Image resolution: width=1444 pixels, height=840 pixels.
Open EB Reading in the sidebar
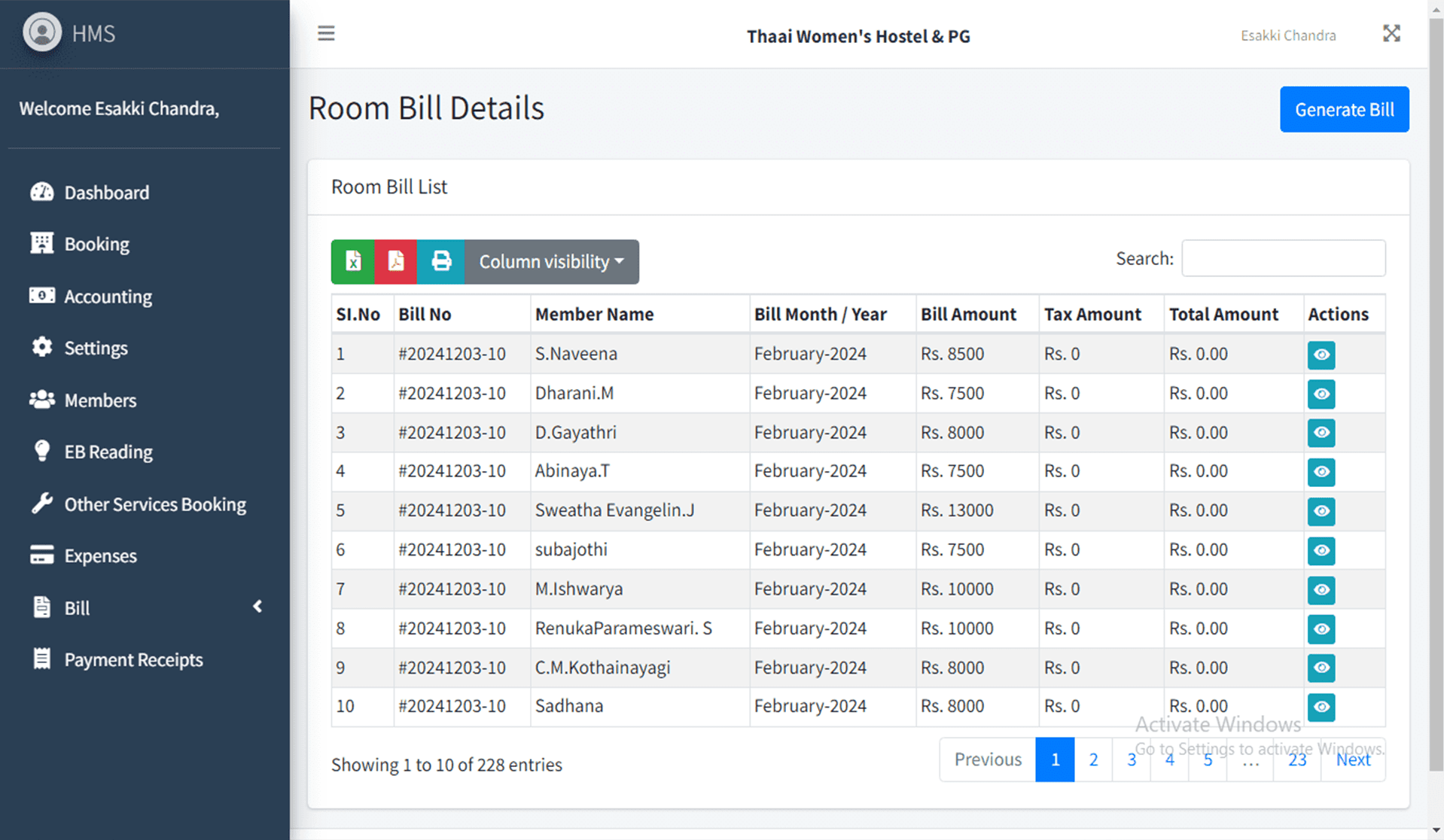(x=108, y=452)
